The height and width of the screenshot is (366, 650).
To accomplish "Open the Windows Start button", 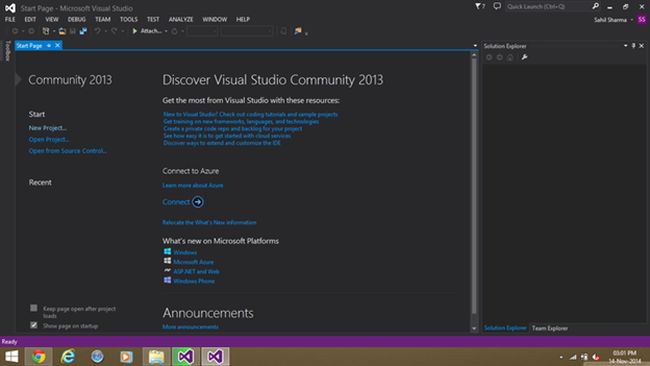I will tap(12, 356).
